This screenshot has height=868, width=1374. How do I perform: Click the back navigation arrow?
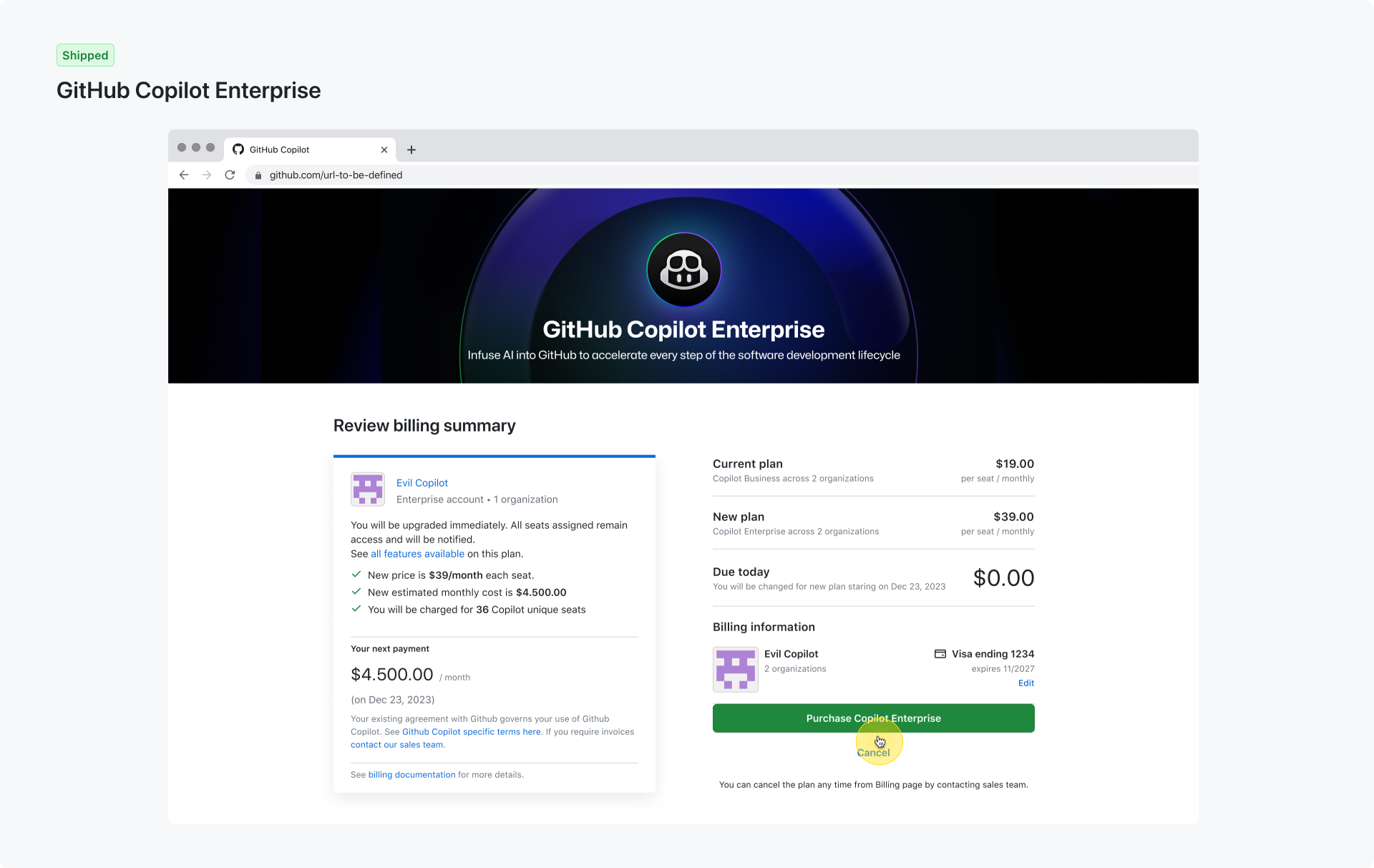point(184,175)
